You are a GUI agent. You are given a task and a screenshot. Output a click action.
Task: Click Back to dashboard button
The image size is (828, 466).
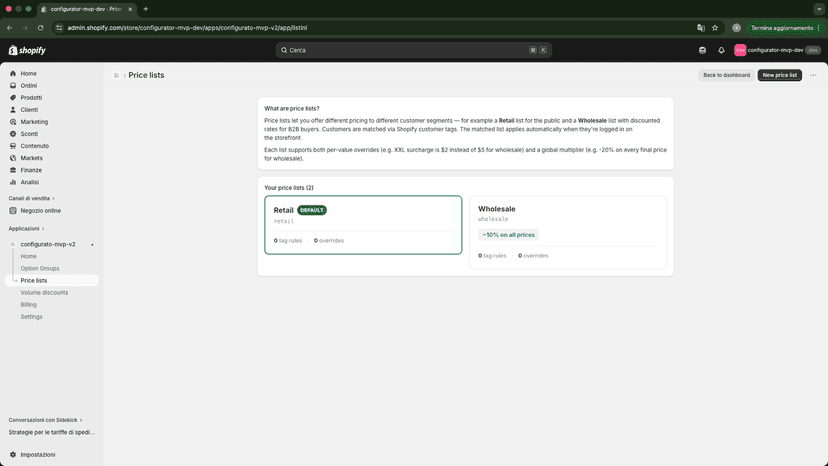pyautogui.click(x=726, y=75)
